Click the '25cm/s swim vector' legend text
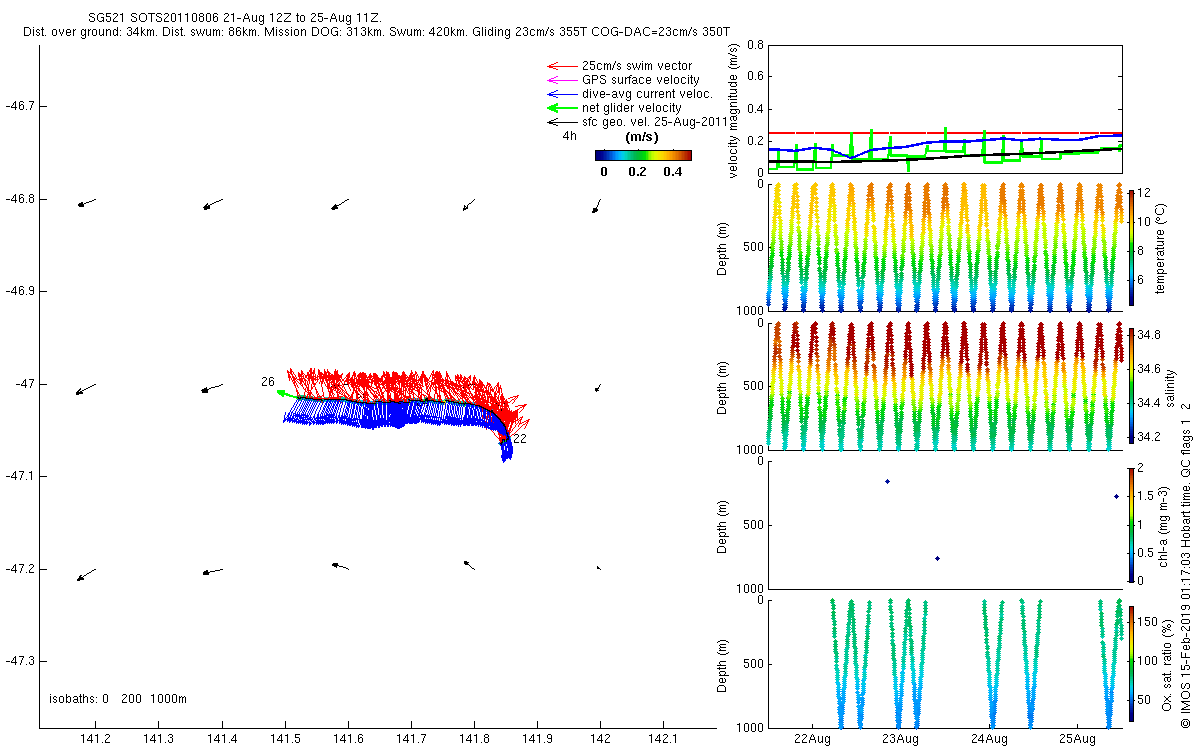Screen dimensions: 1200x750 pyautogui.click(x=637, y=66)
